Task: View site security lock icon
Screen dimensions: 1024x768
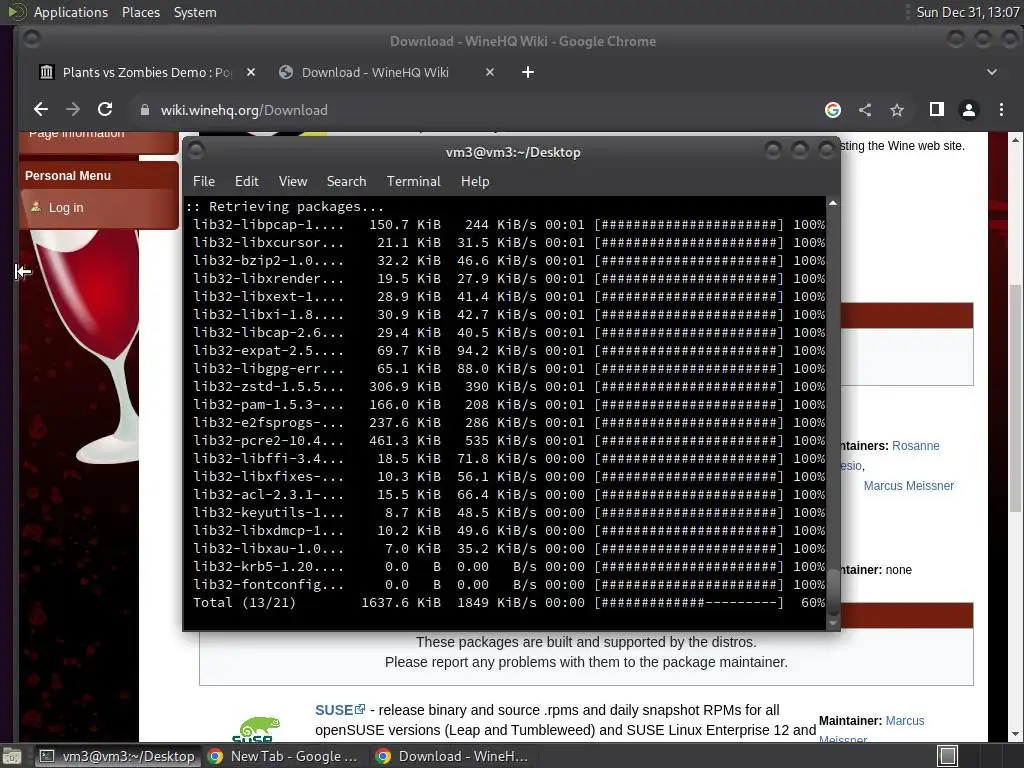Action: 145,110
